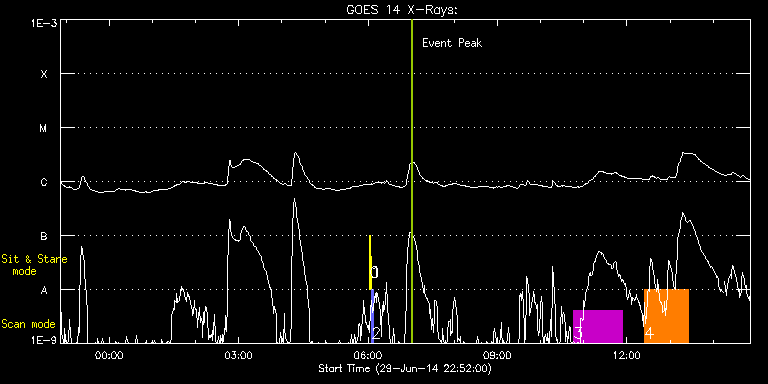The height and width of the screenshot is (384, 768).
Task: Click the 00:00 time axis tick label
Action: [x=109, y=355]
